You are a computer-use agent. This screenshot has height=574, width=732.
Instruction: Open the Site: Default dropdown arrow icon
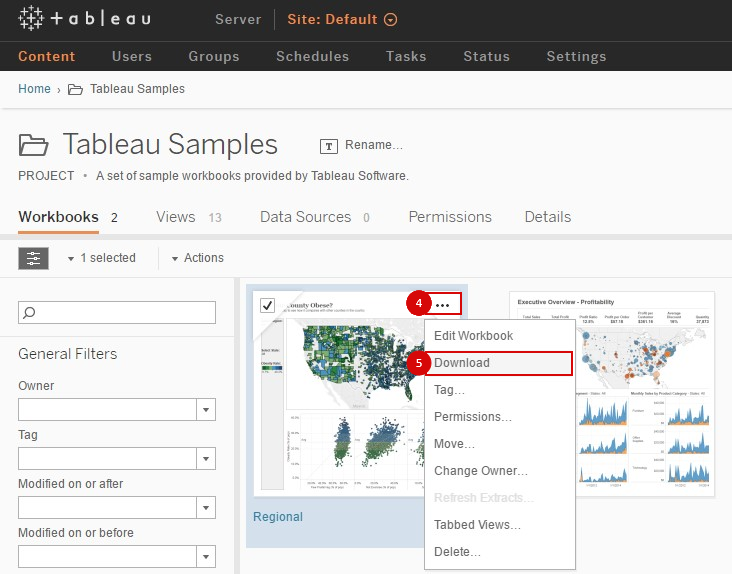click(390, 20)
